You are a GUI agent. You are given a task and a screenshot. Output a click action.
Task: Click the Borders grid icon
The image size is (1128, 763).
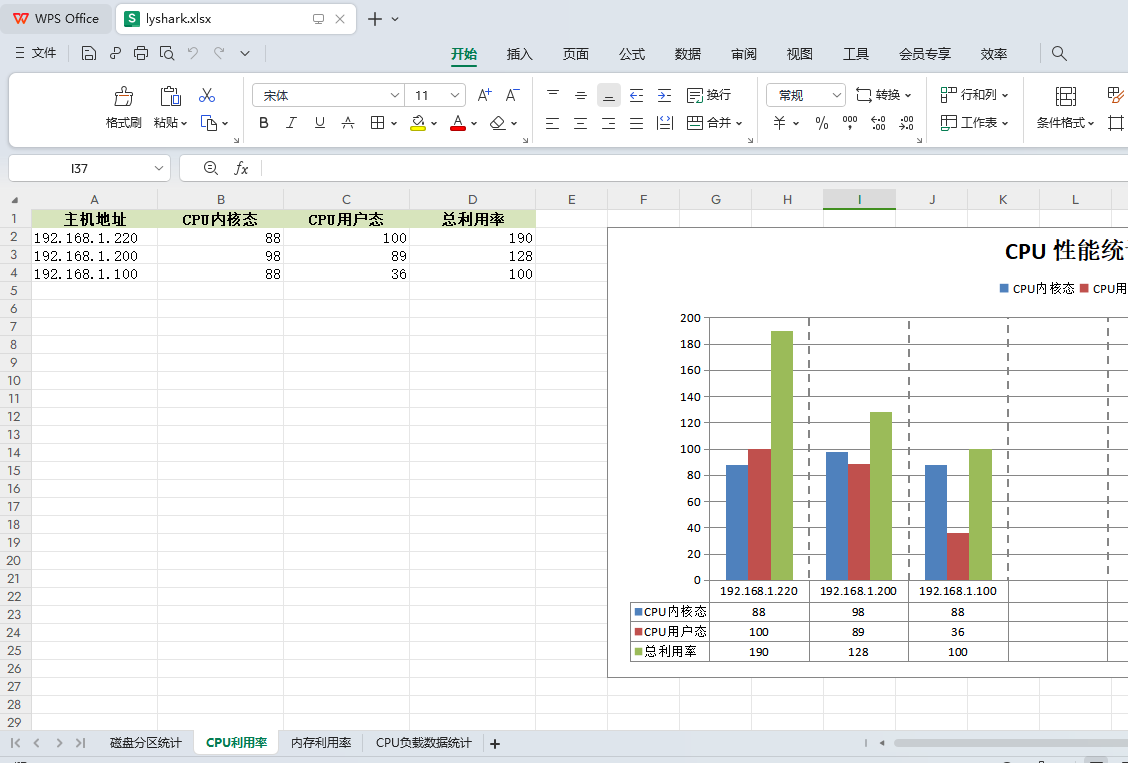click(377, 123)
